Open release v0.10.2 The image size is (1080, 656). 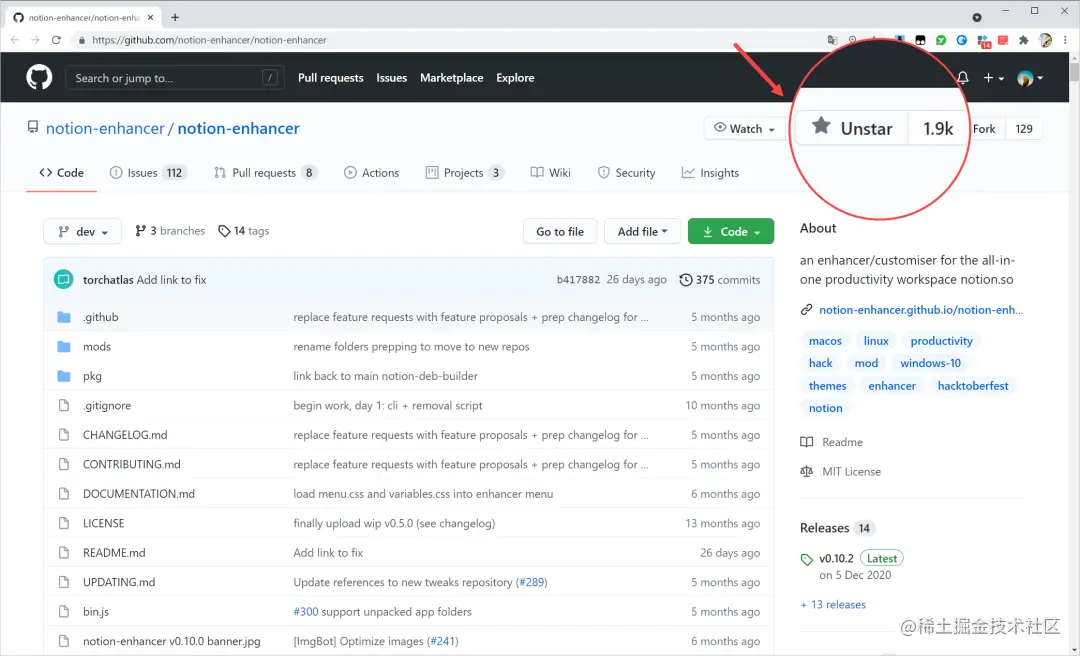(836, 558)
